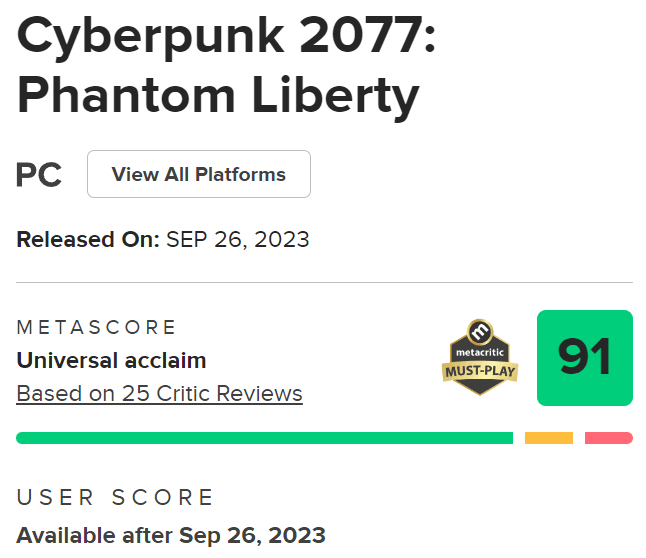Click the circular m logo atop the badge
The image size is (646, 558).
(480, 332)
